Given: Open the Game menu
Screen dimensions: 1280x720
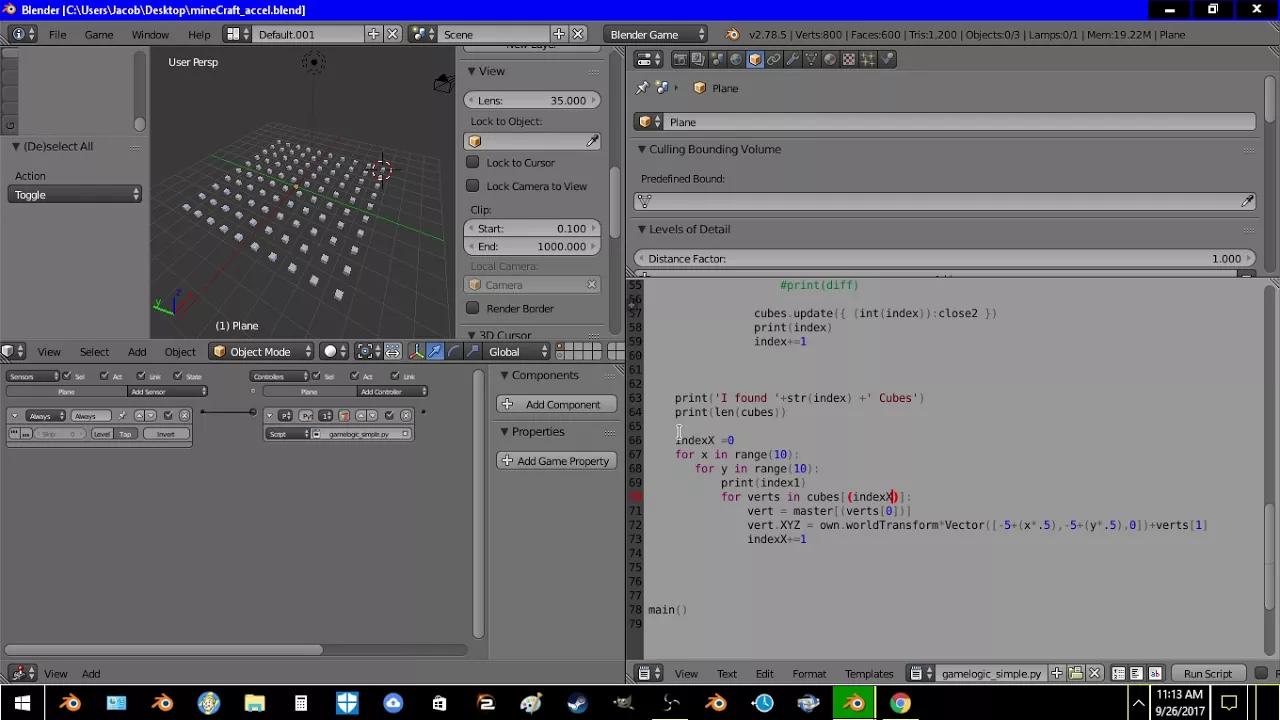Looking at the screenshot, I should tap(98, 34).
